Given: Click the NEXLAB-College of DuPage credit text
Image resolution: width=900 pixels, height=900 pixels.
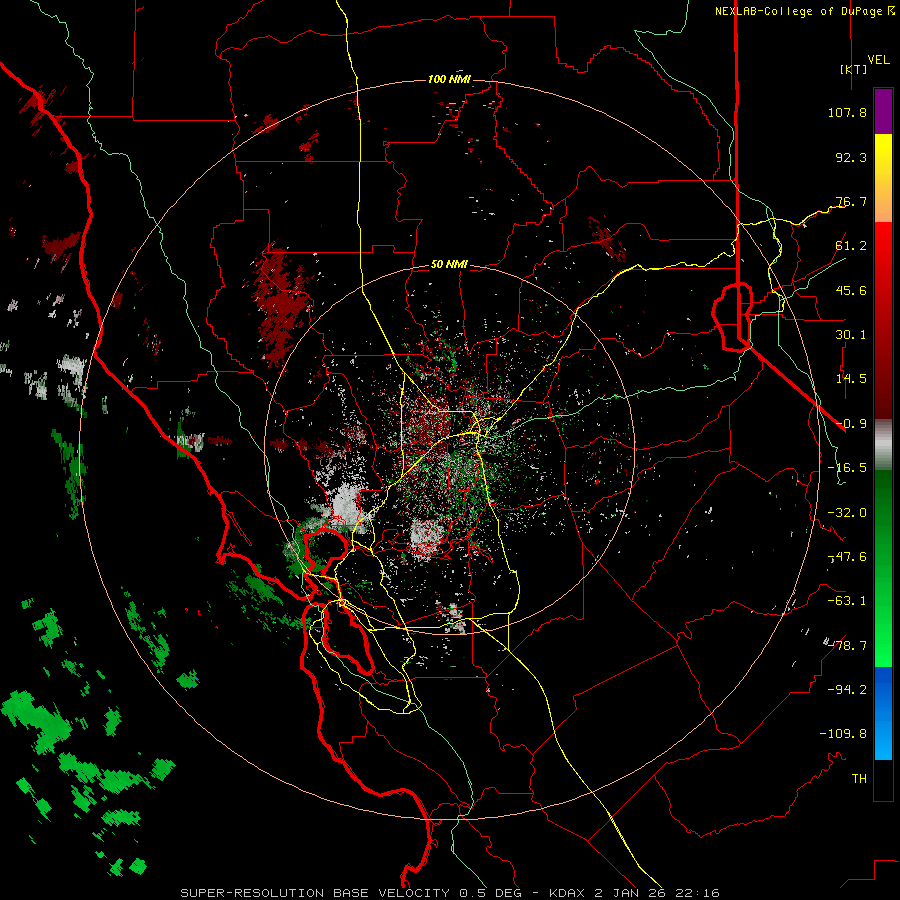Looking at the screenshot, I should [804, 11].
